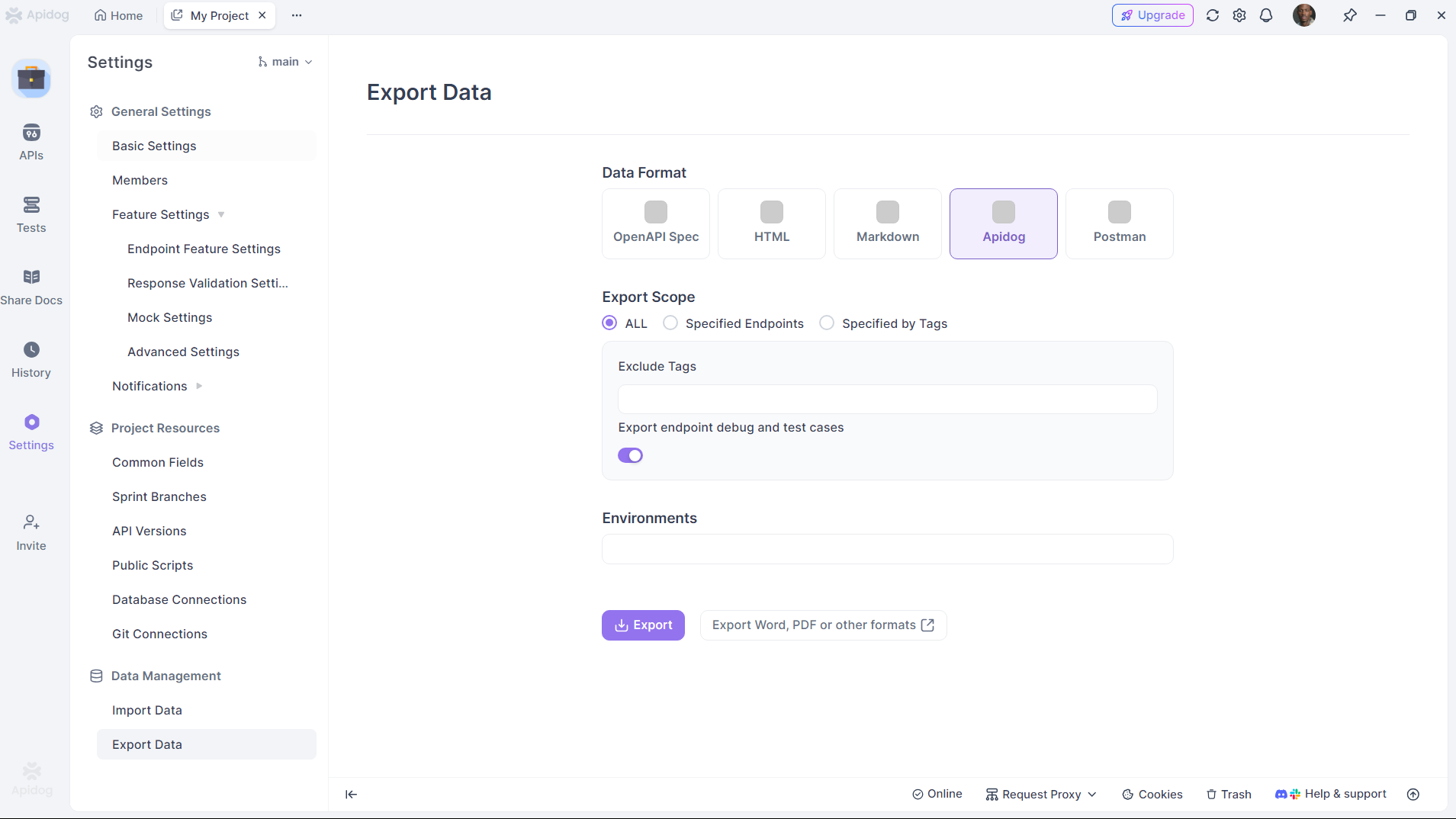Click the scroll-to-top arrow icon in footer
This screenshot has height=819, width=1456.
coord(1413,794)
